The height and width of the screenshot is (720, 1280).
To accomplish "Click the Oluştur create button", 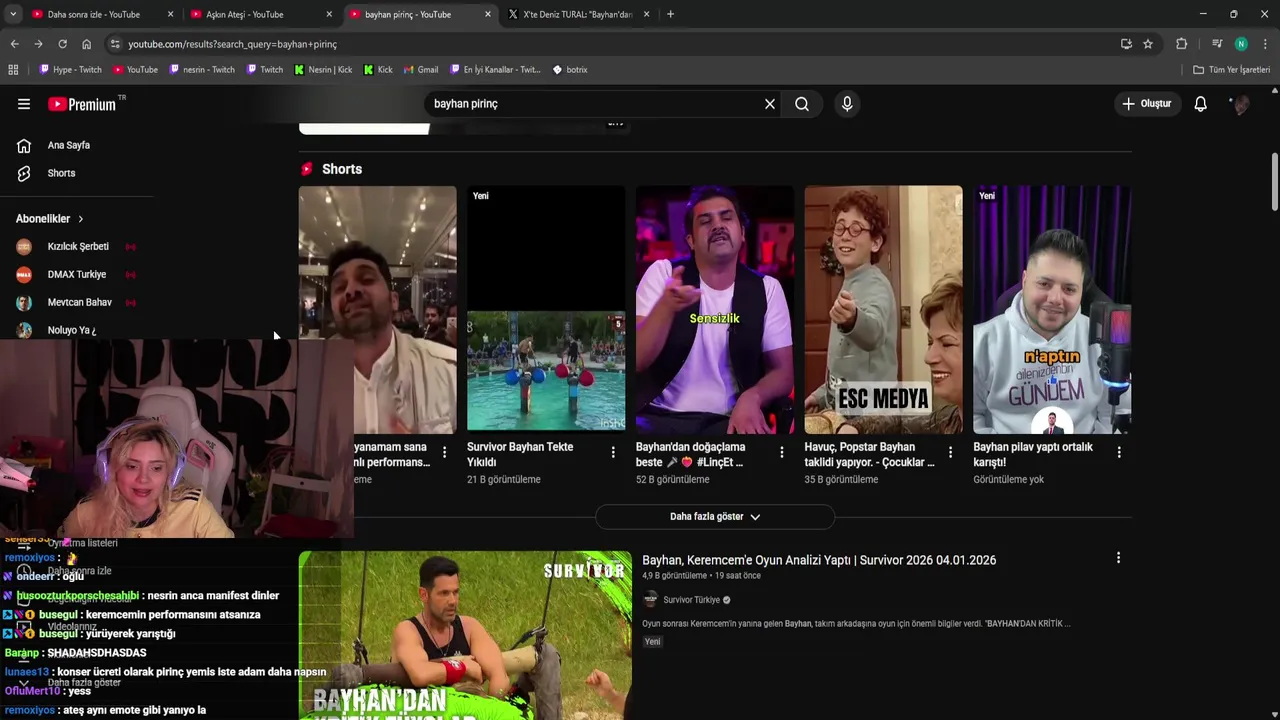I will pyautogui.click(x=1146, y=104).
